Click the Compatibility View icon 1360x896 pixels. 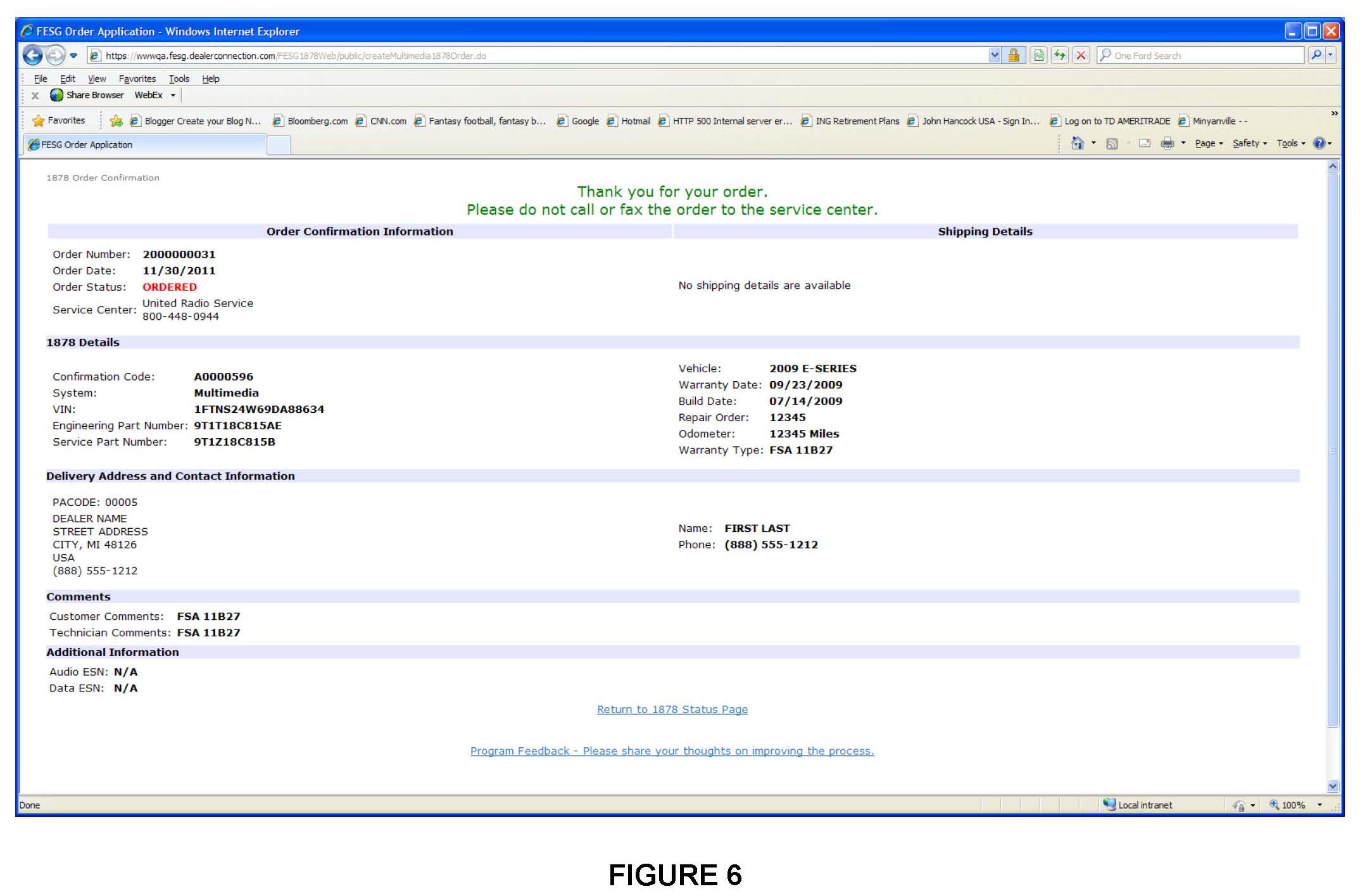click(x=1039, y=56)
